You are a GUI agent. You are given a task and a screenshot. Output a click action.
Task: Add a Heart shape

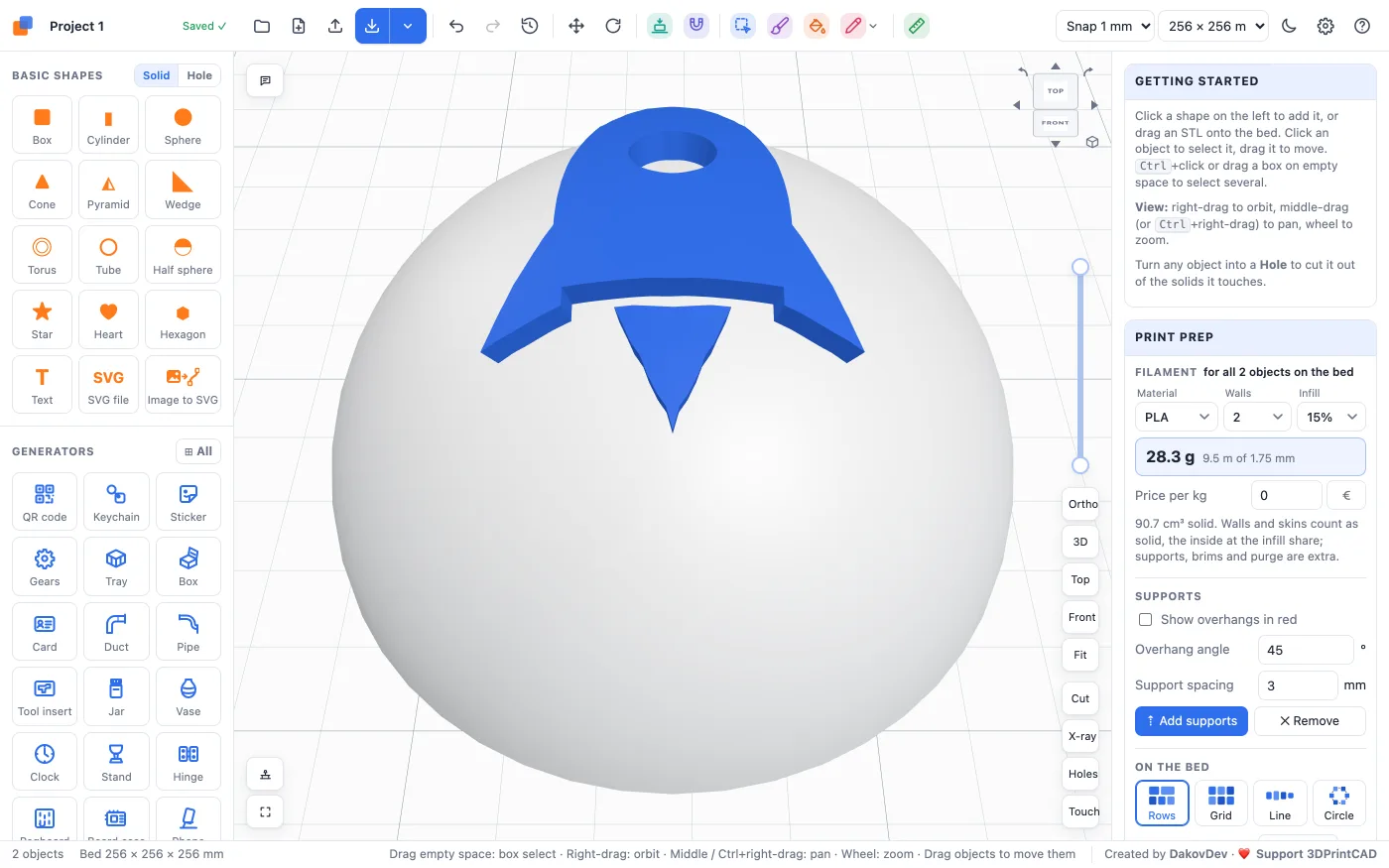point(108,319)
